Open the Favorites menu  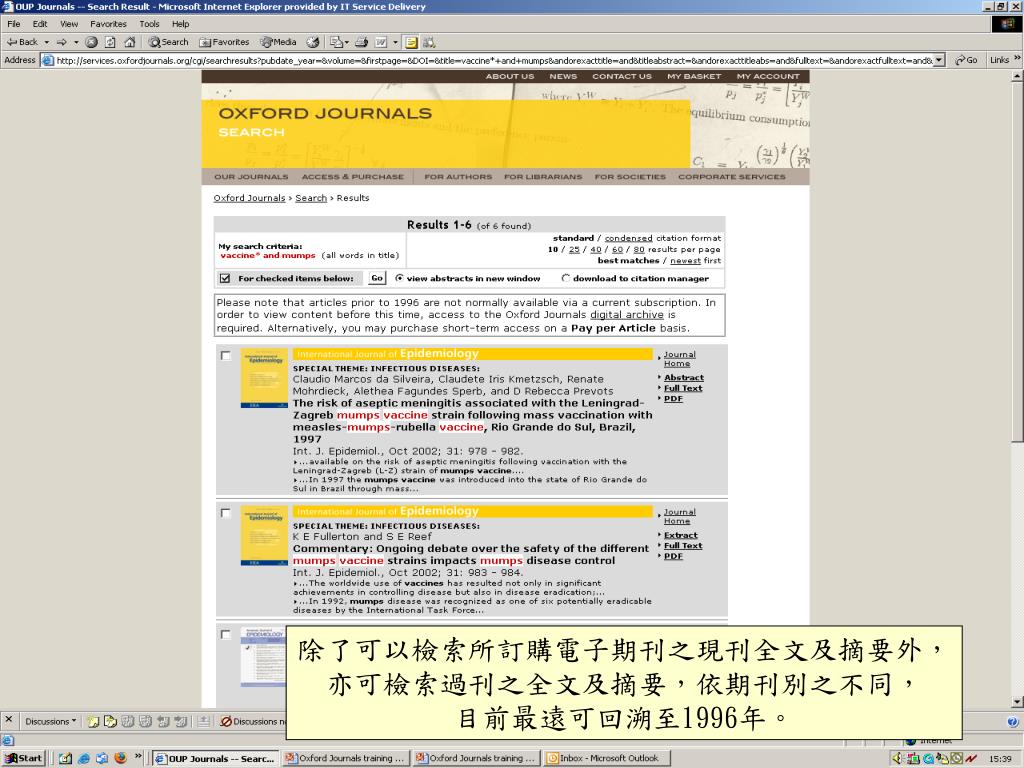pos(108,24)
